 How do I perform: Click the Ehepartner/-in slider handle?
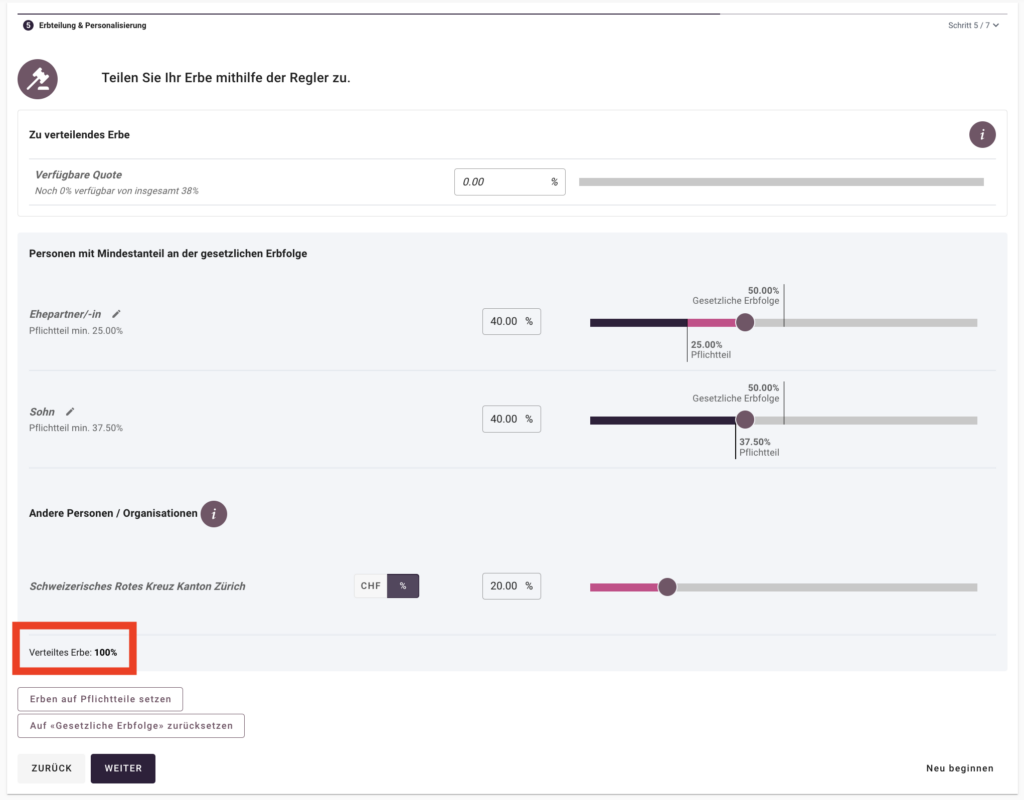click(x=745, y=322)
